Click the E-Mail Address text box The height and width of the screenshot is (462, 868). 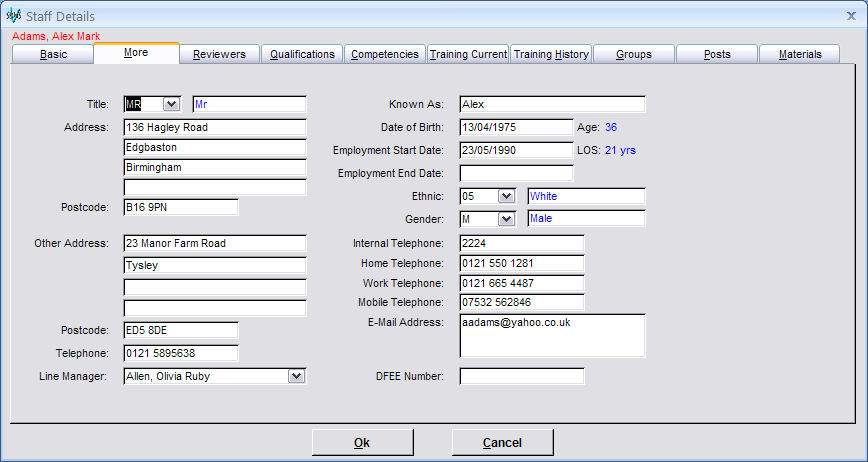tap(552, 336)
